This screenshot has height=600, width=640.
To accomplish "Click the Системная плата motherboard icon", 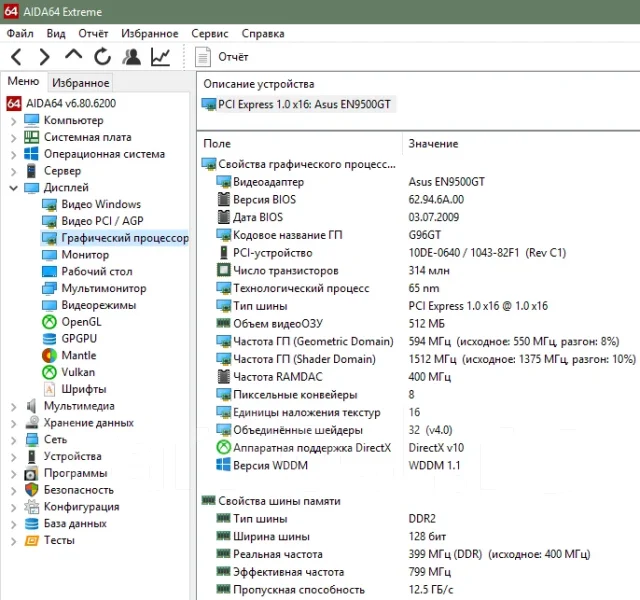I will coord(31,137).
